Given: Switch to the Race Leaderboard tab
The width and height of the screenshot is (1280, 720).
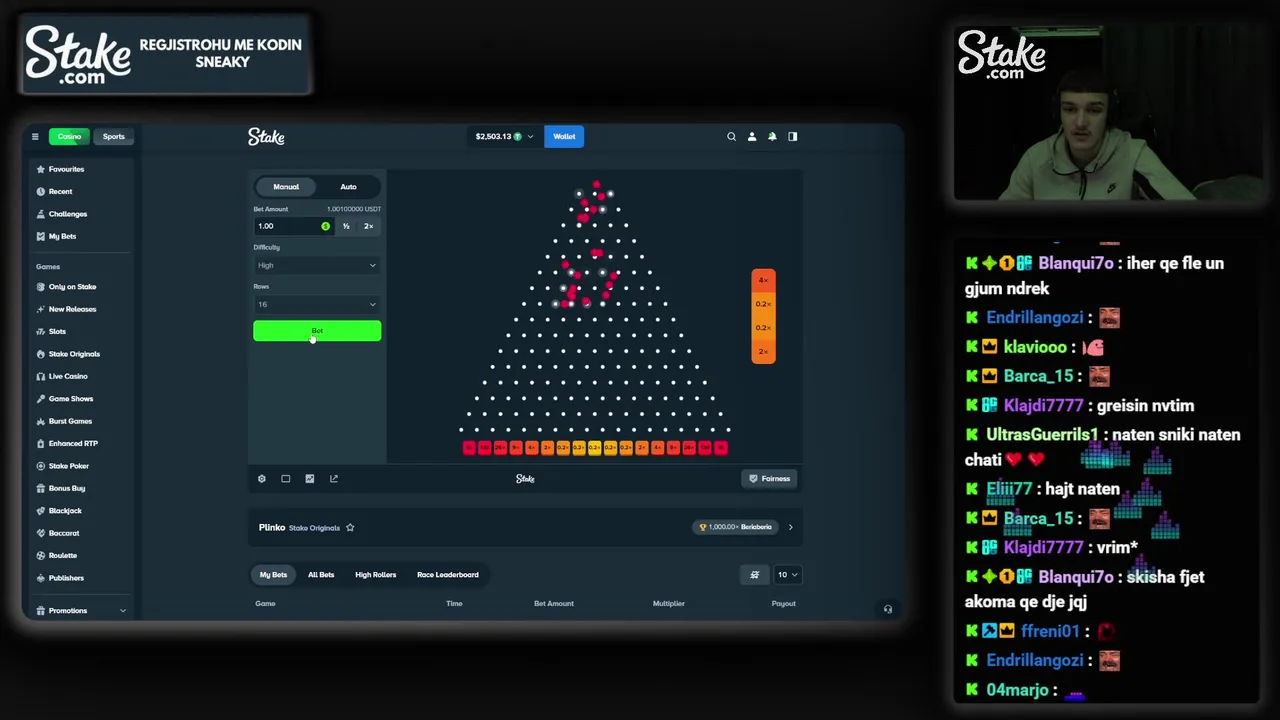Looking at the screenshot, I should coord(448,575).
